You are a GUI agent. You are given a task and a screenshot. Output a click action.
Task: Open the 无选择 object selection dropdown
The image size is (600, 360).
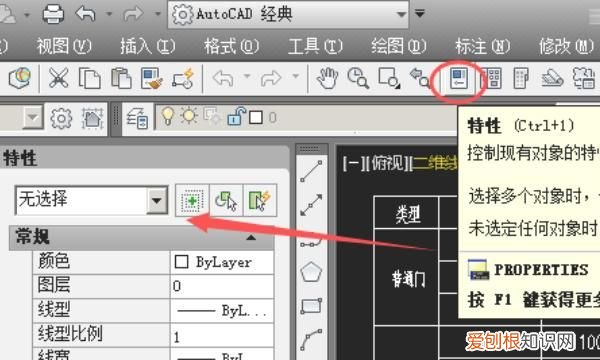click(x=157, y=200)
